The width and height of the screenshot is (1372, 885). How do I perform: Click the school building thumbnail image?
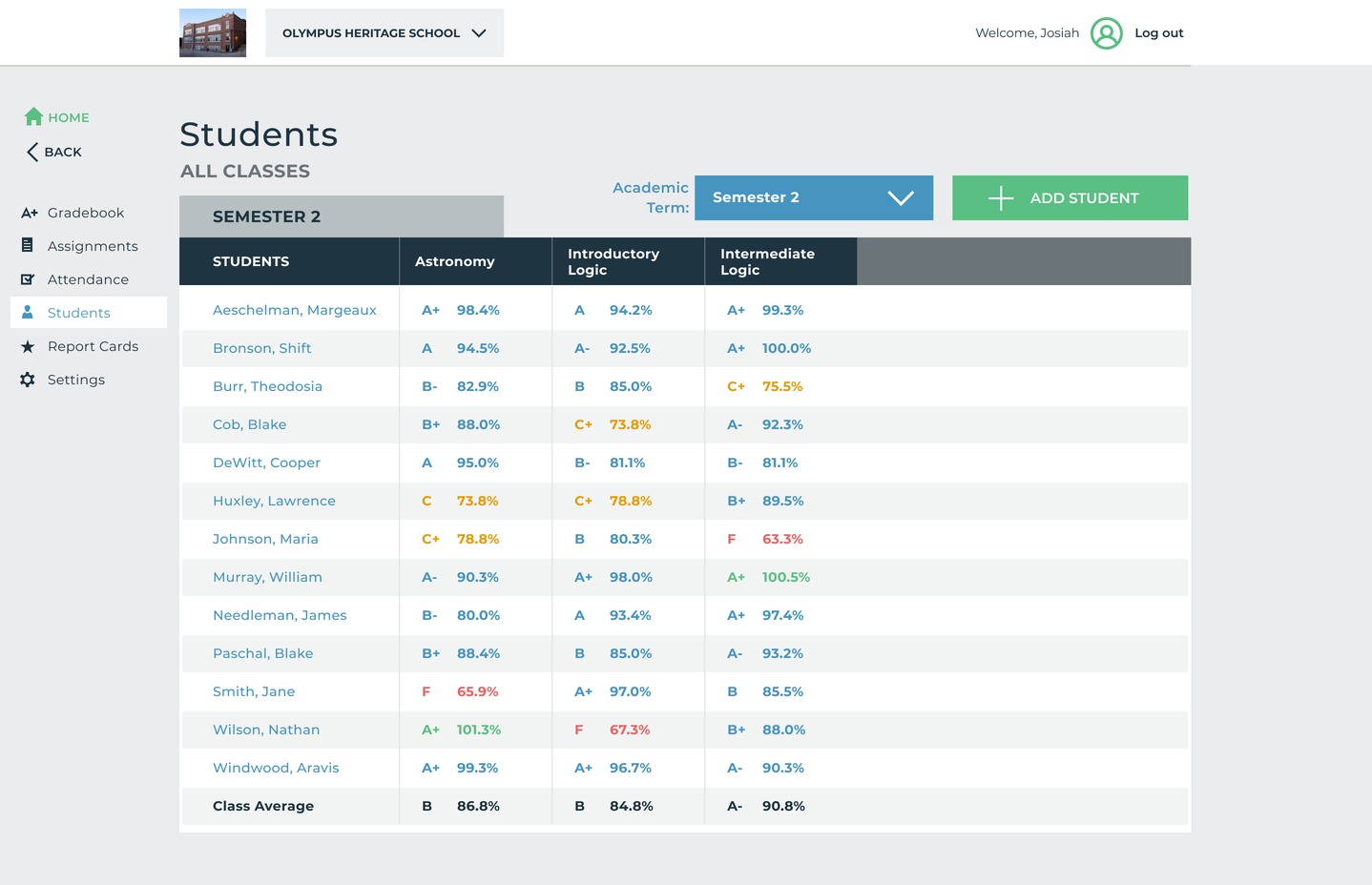pos(213,33)
